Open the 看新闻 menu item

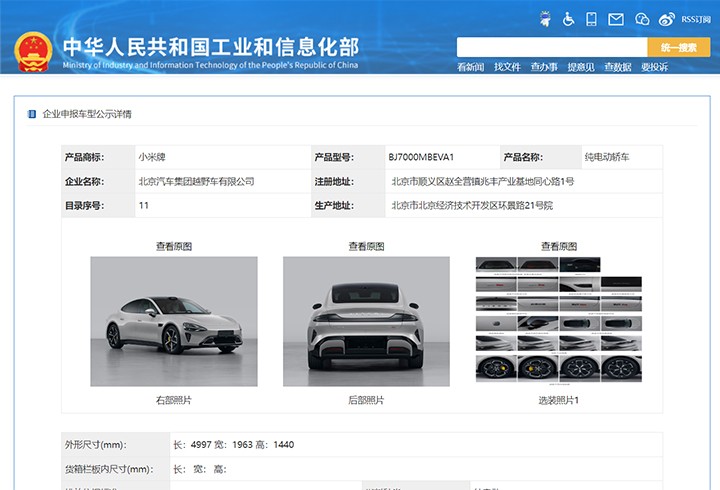click(470, 67)
